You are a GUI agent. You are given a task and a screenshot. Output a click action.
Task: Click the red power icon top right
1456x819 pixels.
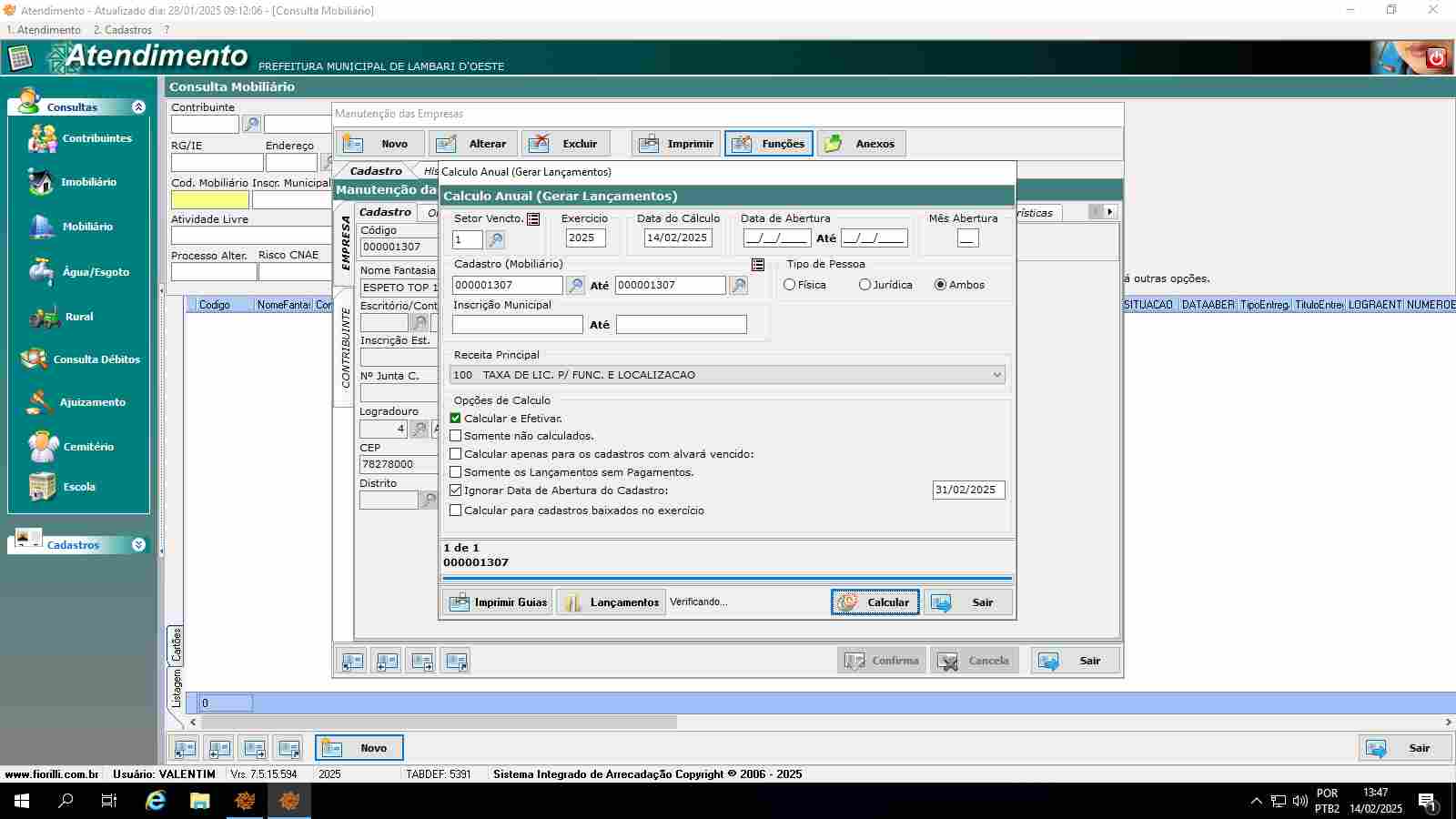[1437, 58]
